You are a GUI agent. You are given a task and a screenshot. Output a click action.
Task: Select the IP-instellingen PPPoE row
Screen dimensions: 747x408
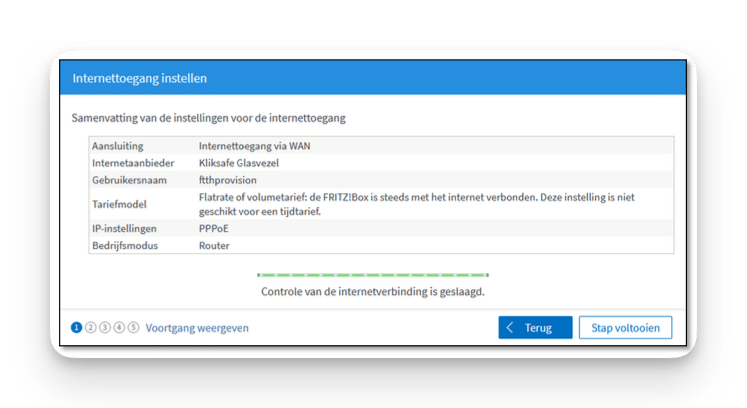point(381,228)
